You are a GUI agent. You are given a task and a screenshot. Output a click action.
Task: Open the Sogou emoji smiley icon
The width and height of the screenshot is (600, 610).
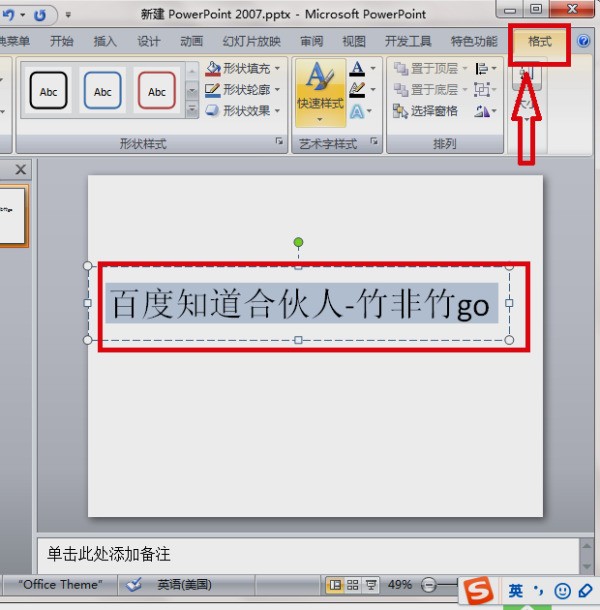(562, 591)
